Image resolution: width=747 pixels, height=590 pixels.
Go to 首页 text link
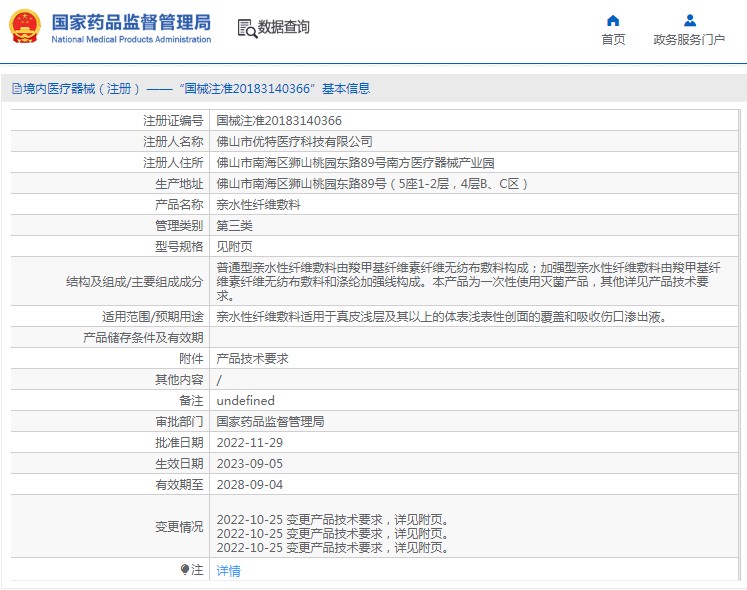click(613, 40)
